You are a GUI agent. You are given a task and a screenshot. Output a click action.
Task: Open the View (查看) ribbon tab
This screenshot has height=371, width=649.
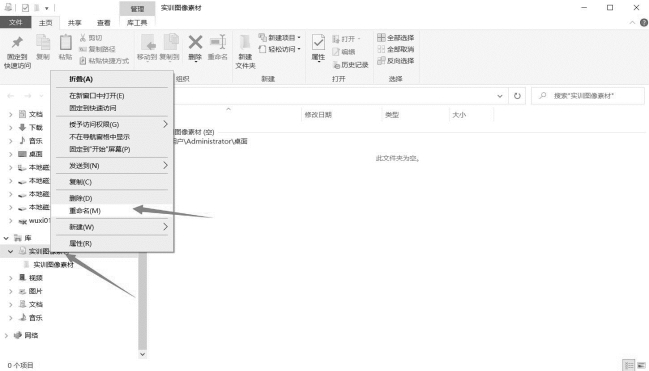(x=103, y=23)
